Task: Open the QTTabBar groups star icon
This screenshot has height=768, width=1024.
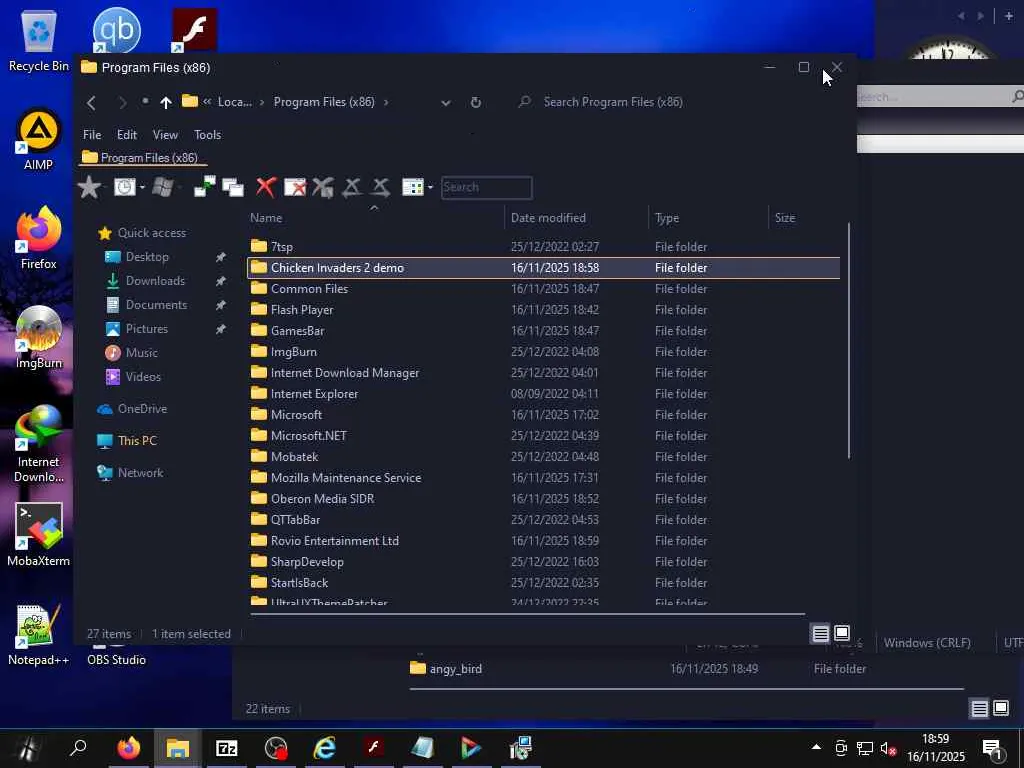Action: click(89, 187)
